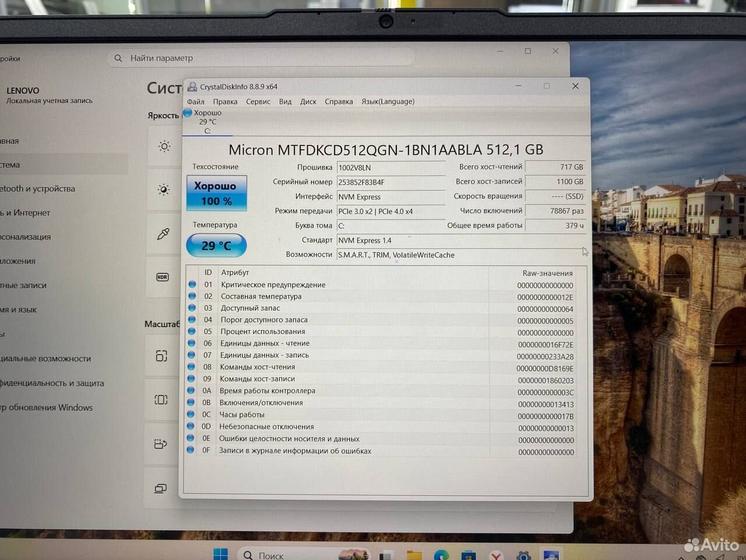Click the Интерфейс field showing NVM Express
Image resolution: width=746 pixels, height=560 pixels.
(x=391, y=197)
